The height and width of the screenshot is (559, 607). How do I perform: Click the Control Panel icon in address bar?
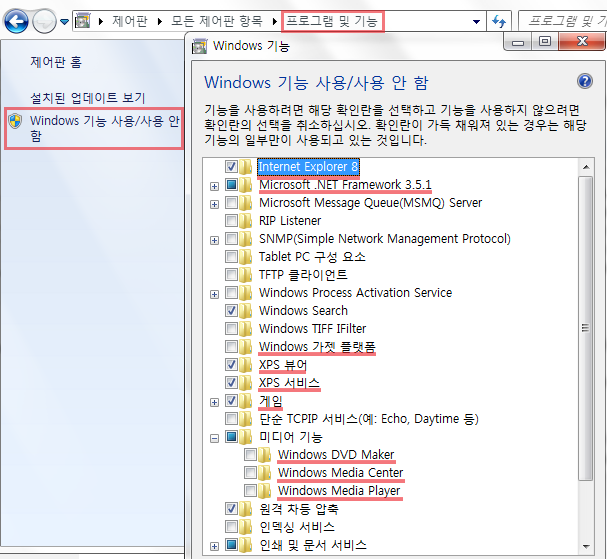point(82,21)
